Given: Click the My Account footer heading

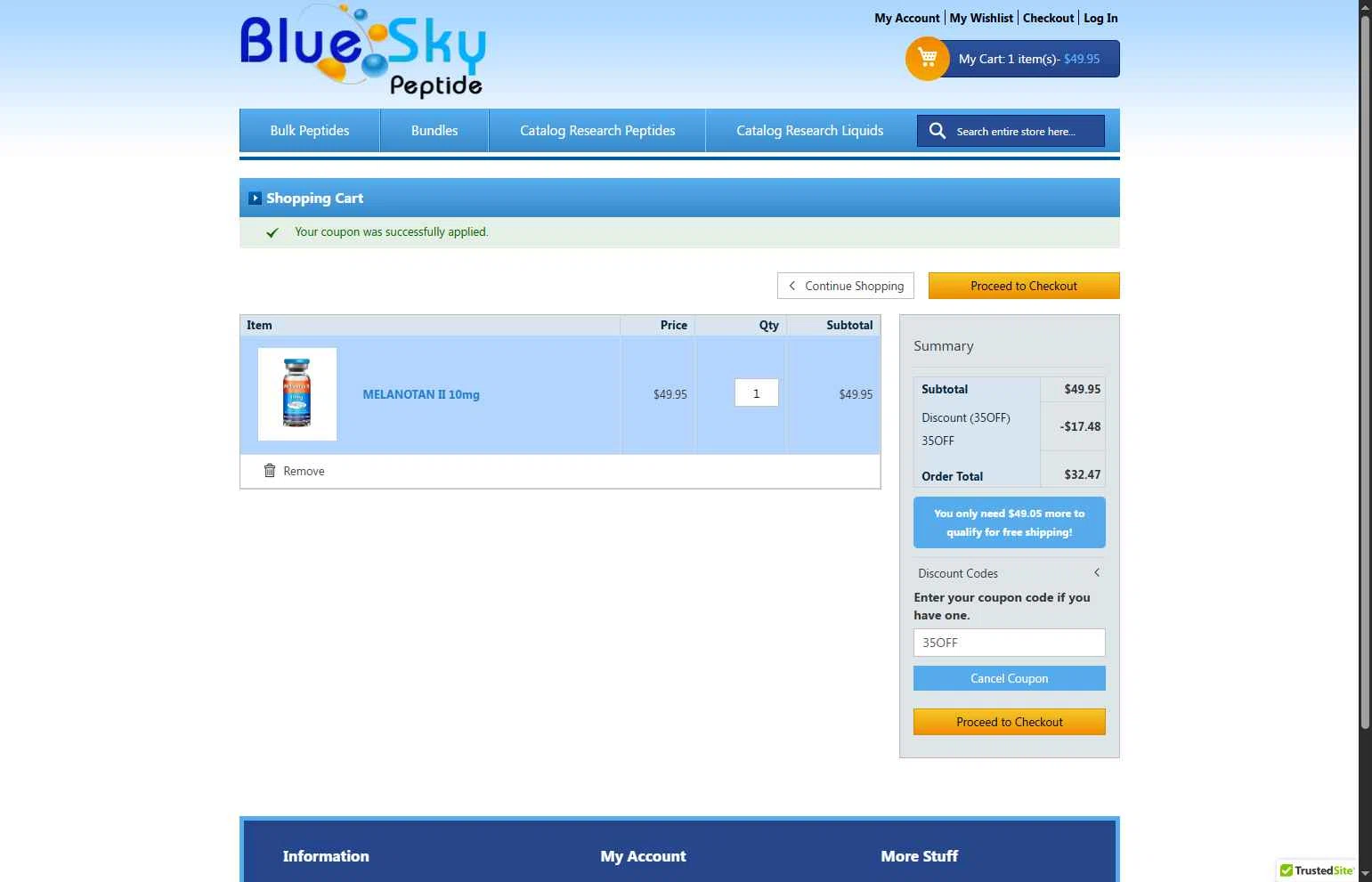Looking at the screenshot, I should (643, 856).
